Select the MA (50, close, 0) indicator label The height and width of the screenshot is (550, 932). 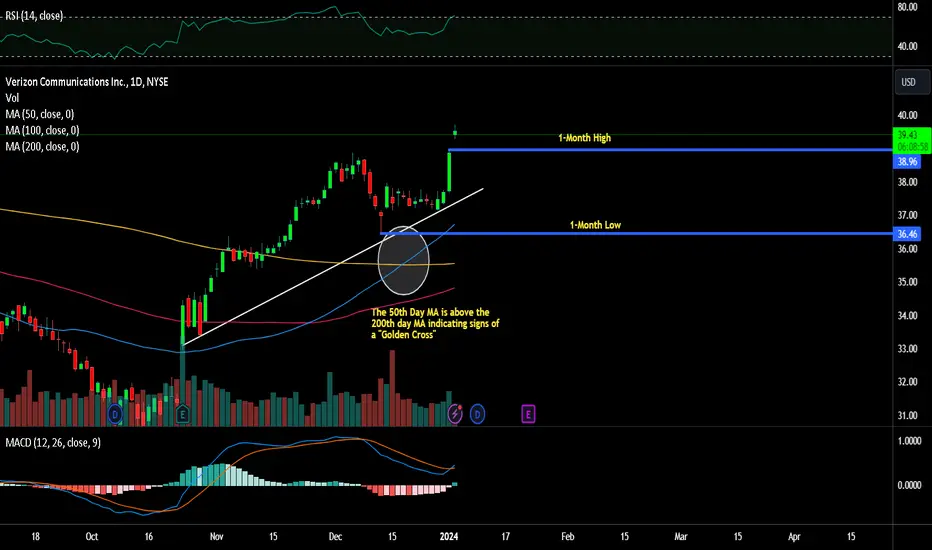[x=39, y=114]
